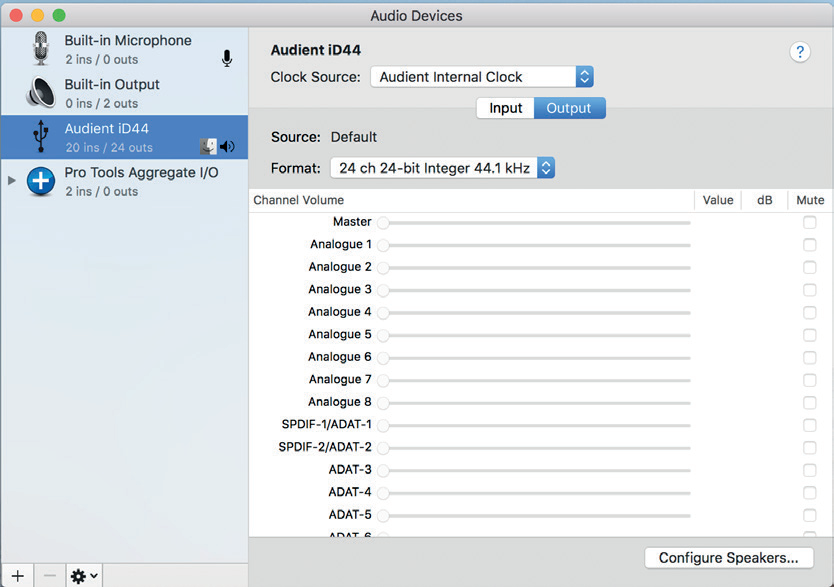Mute the Analogue 3 channel
Image resolution: width=834 pixels, height=587 pixels.
(810, 290)
